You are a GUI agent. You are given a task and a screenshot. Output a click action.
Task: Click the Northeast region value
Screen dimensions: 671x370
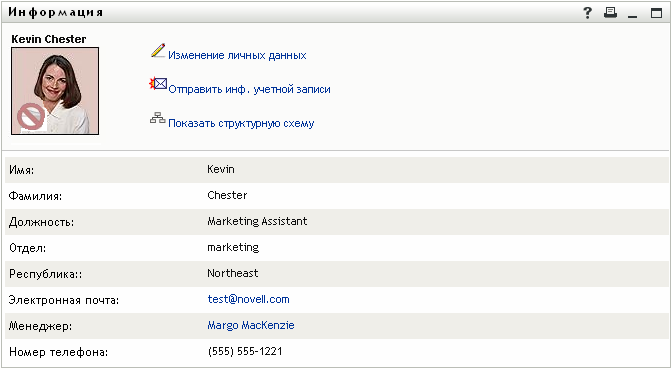pyautogui.click(x=233, y=273)
